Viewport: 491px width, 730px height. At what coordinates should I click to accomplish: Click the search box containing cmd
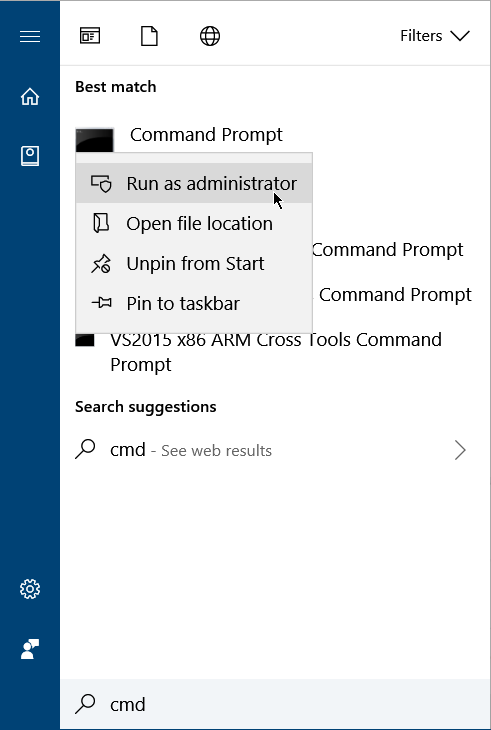click(275, 704)
